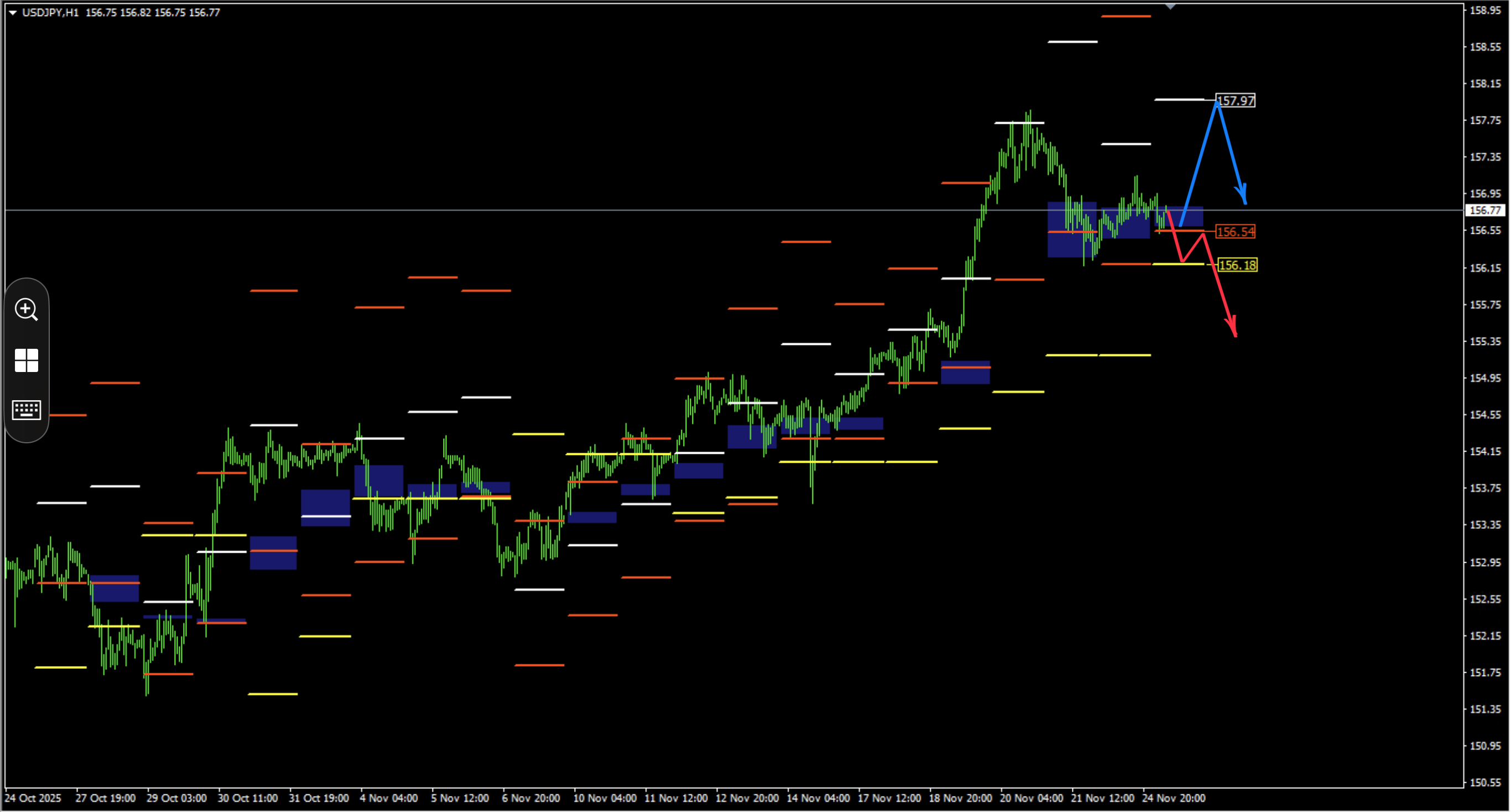Click the 27 Oct 19:00 time label
Viewport: 1511px width, 812px height.
(106, 798)
